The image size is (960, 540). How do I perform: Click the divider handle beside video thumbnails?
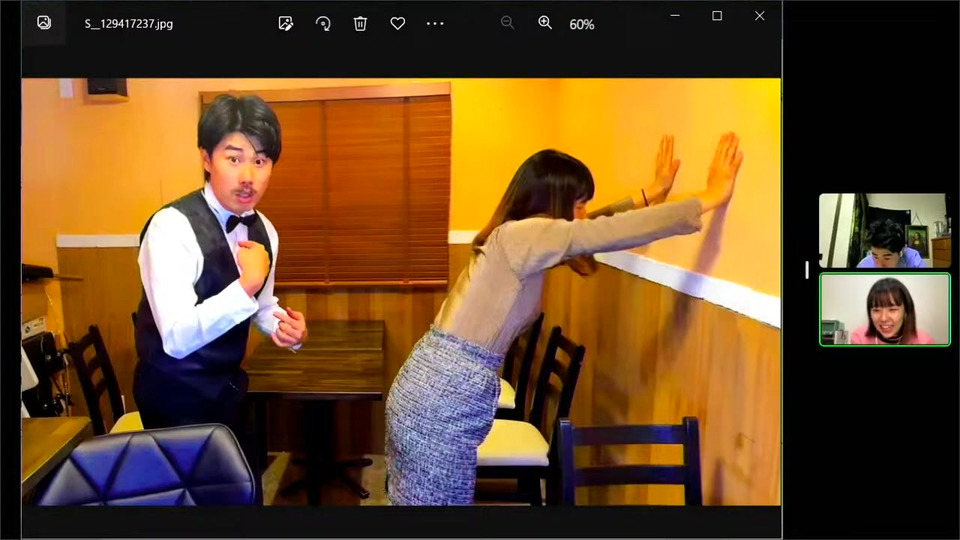pyautogui.click(x=807, y=269)
